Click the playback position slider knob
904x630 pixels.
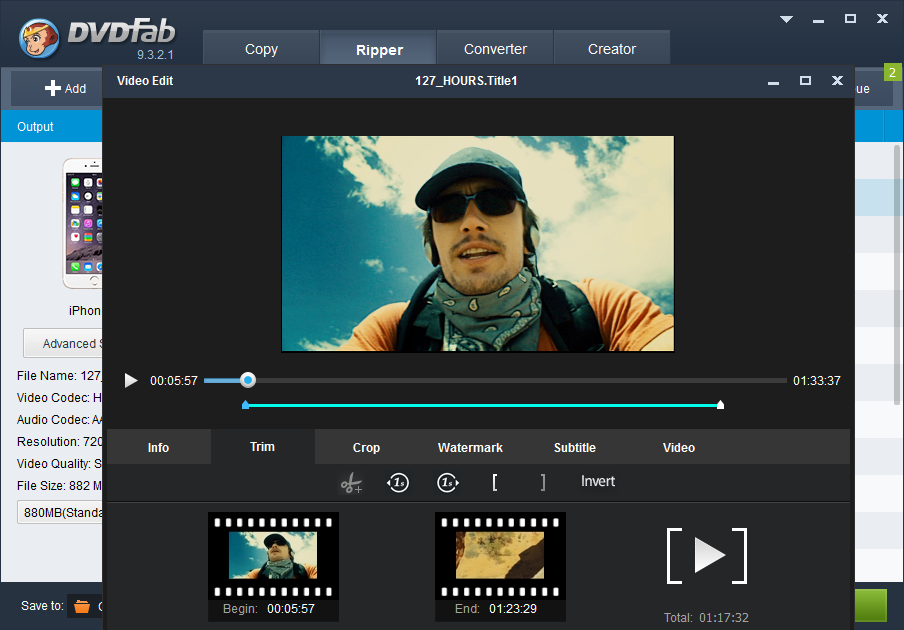pos(248,380)
